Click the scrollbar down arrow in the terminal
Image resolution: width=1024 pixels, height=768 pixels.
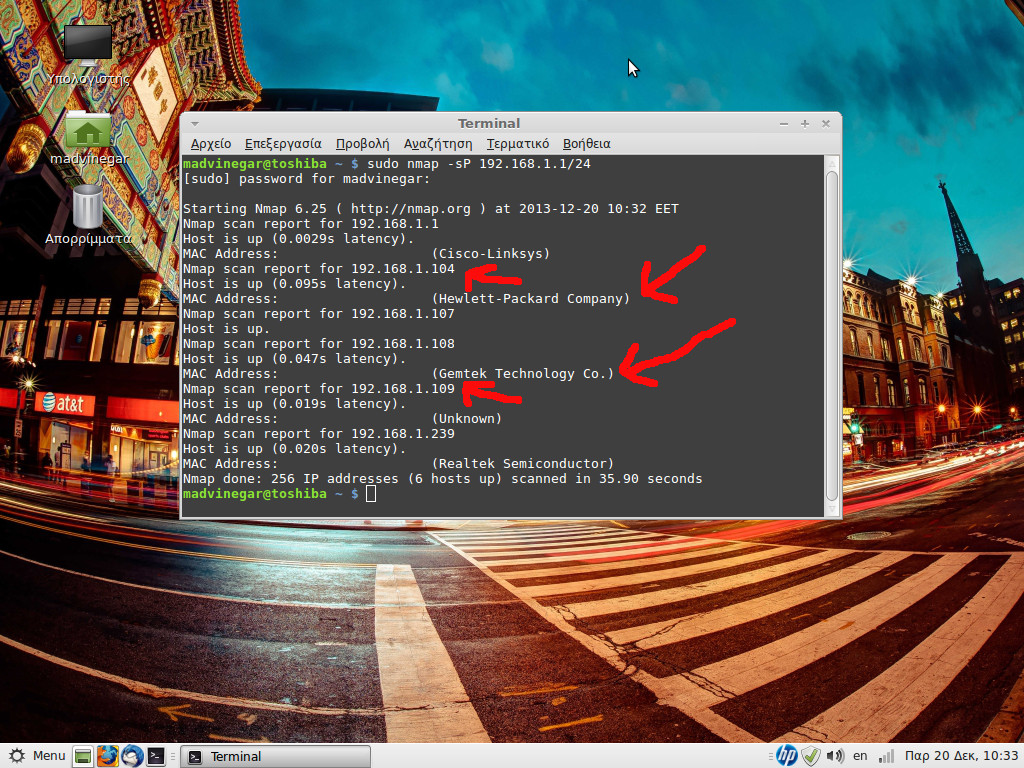click(831, 509)
